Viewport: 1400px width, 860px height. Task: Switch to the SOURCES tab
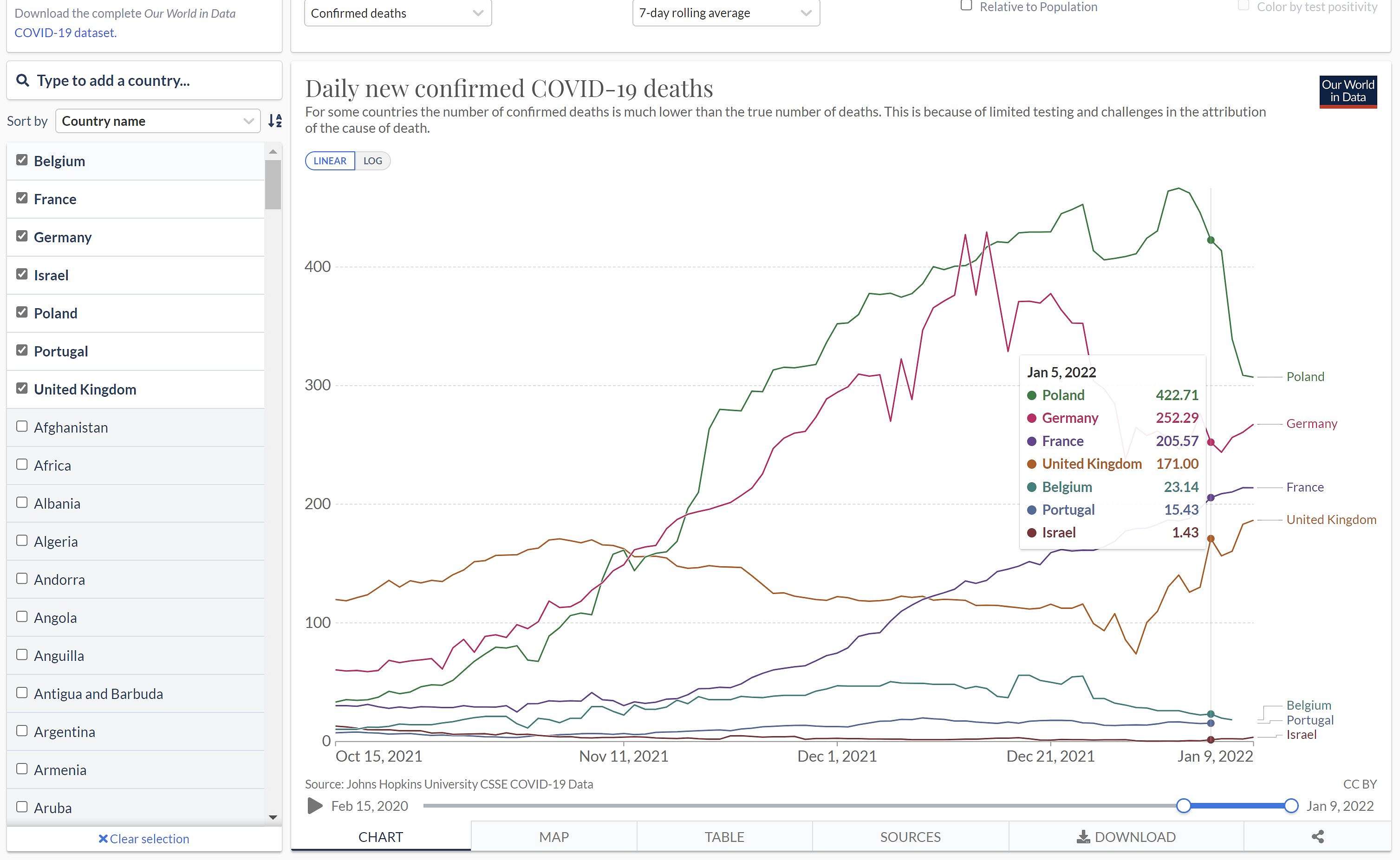coord(911,837)
